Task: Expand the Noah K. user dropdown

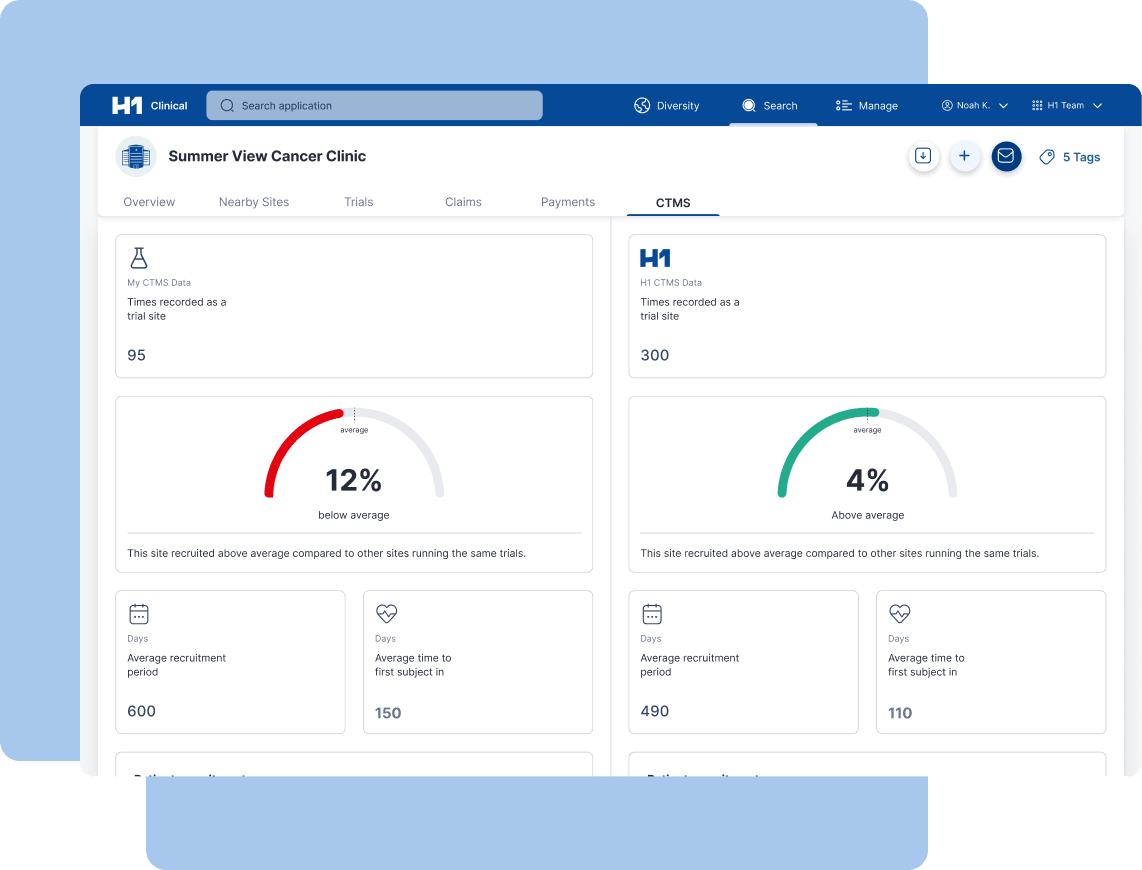Action: point(974,106)
